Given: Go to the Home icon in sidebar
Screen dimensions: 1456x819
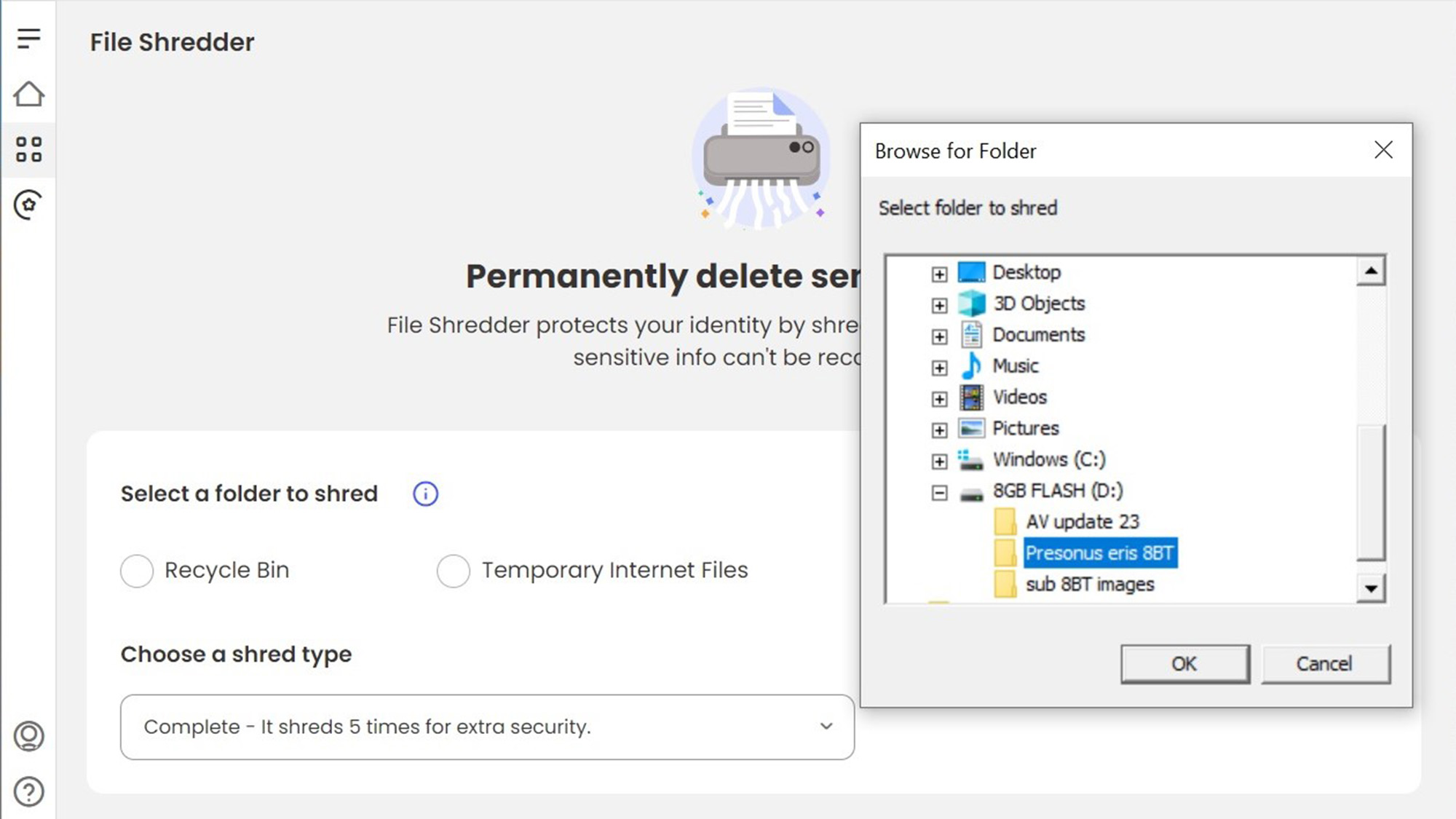Looking at the screenshot, I should click(28, 94).
